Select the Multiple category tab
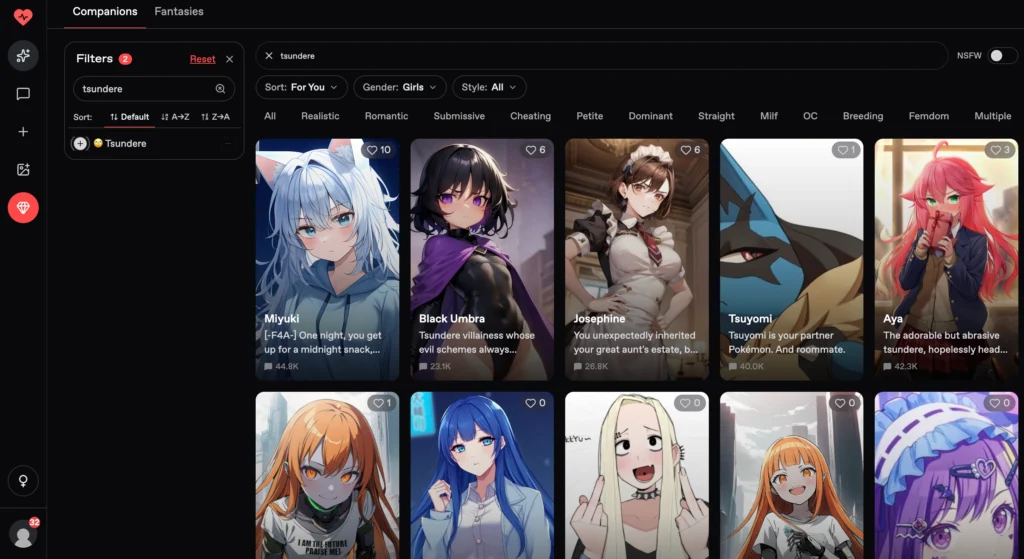The height and width of the screenshot is (559, 1024). (x=993, y=116)
